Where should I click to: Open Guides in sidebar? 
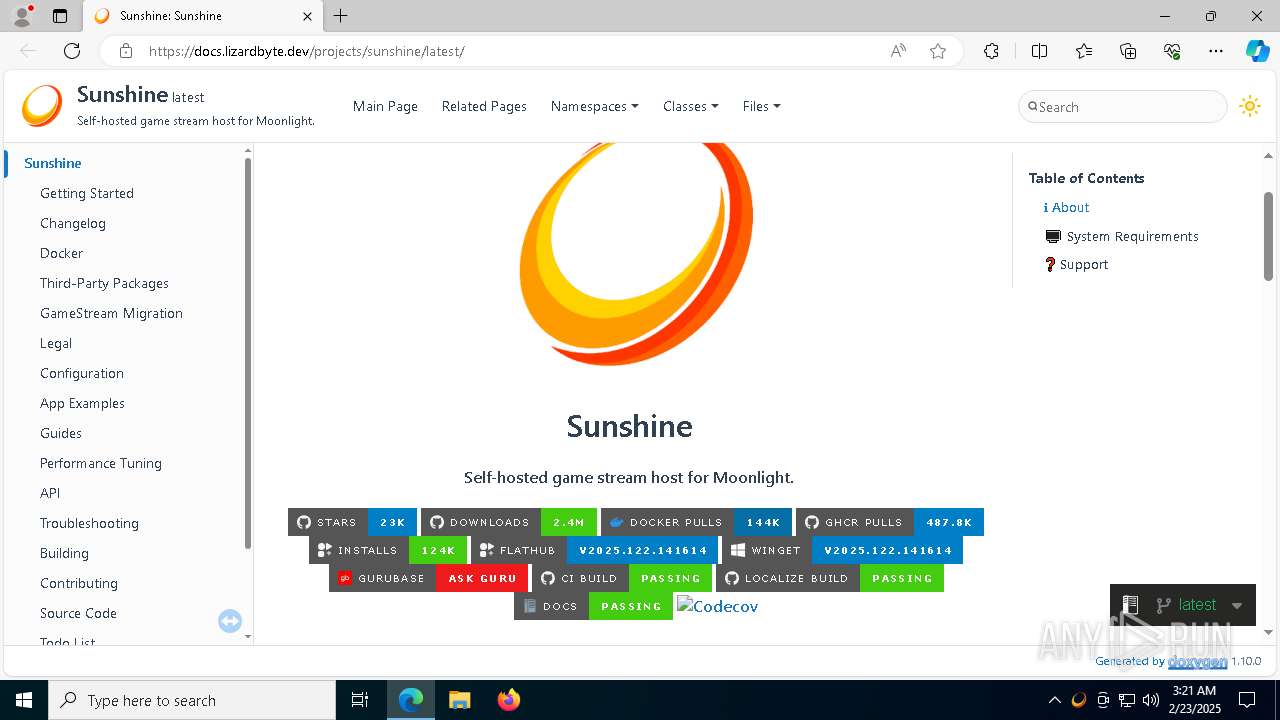coord(61,433)
